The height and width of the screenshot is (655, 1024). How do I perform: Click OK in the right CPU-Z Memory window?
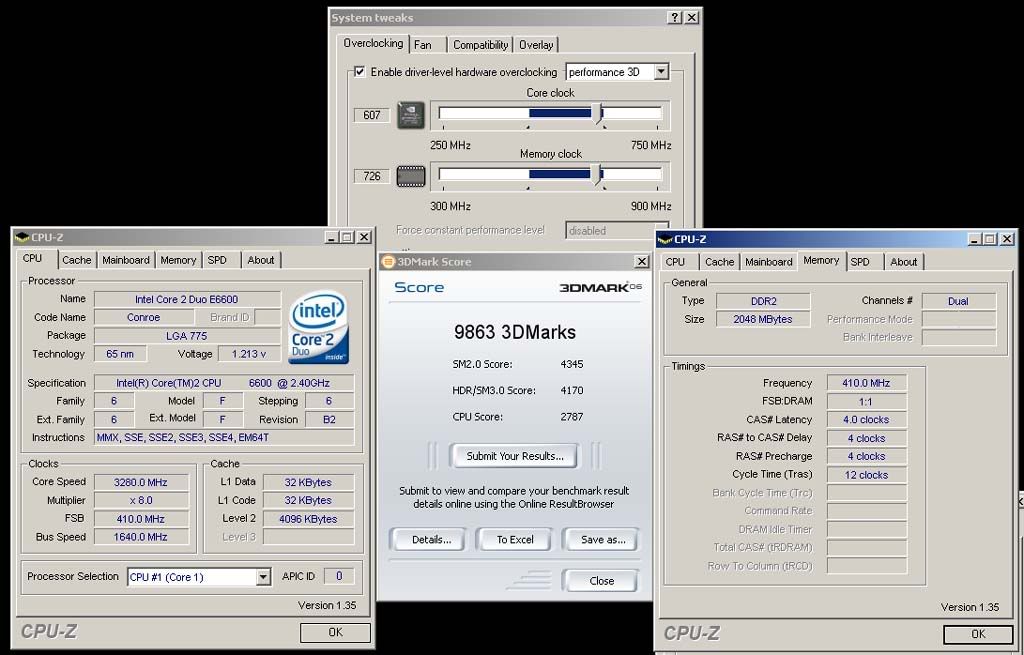point(978,634)
